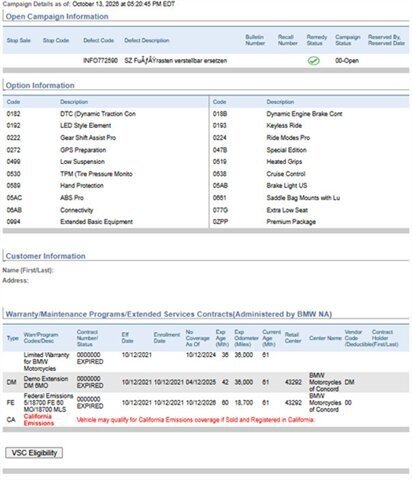Select the defect description SZ Fußrasten text
Viewport: 412px width, 480px height.
pyautogui.click(x=176, y=61)
